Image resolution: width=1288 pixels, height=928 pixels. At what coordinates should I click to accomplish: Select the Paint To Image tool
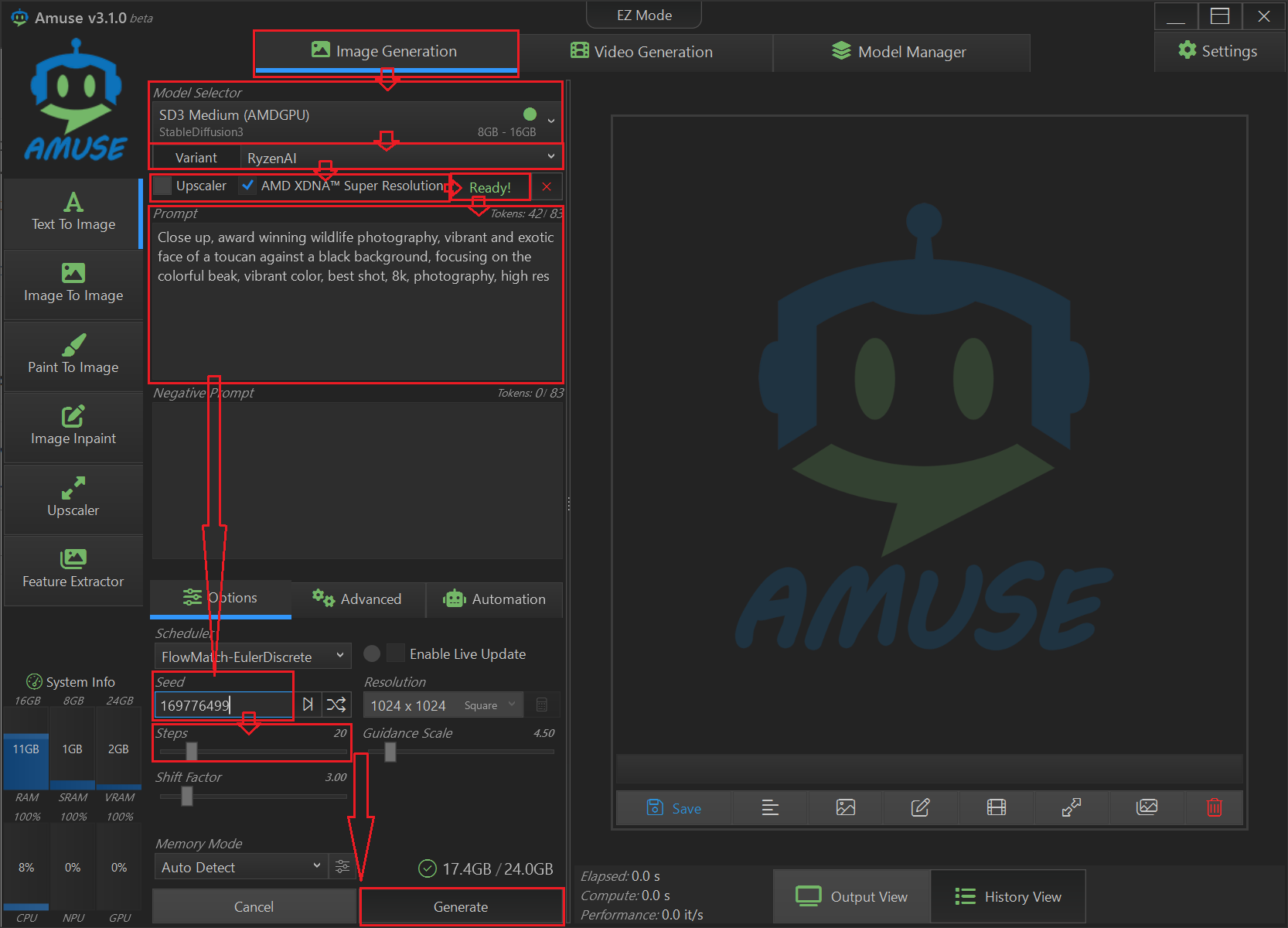tap(73, 356)
